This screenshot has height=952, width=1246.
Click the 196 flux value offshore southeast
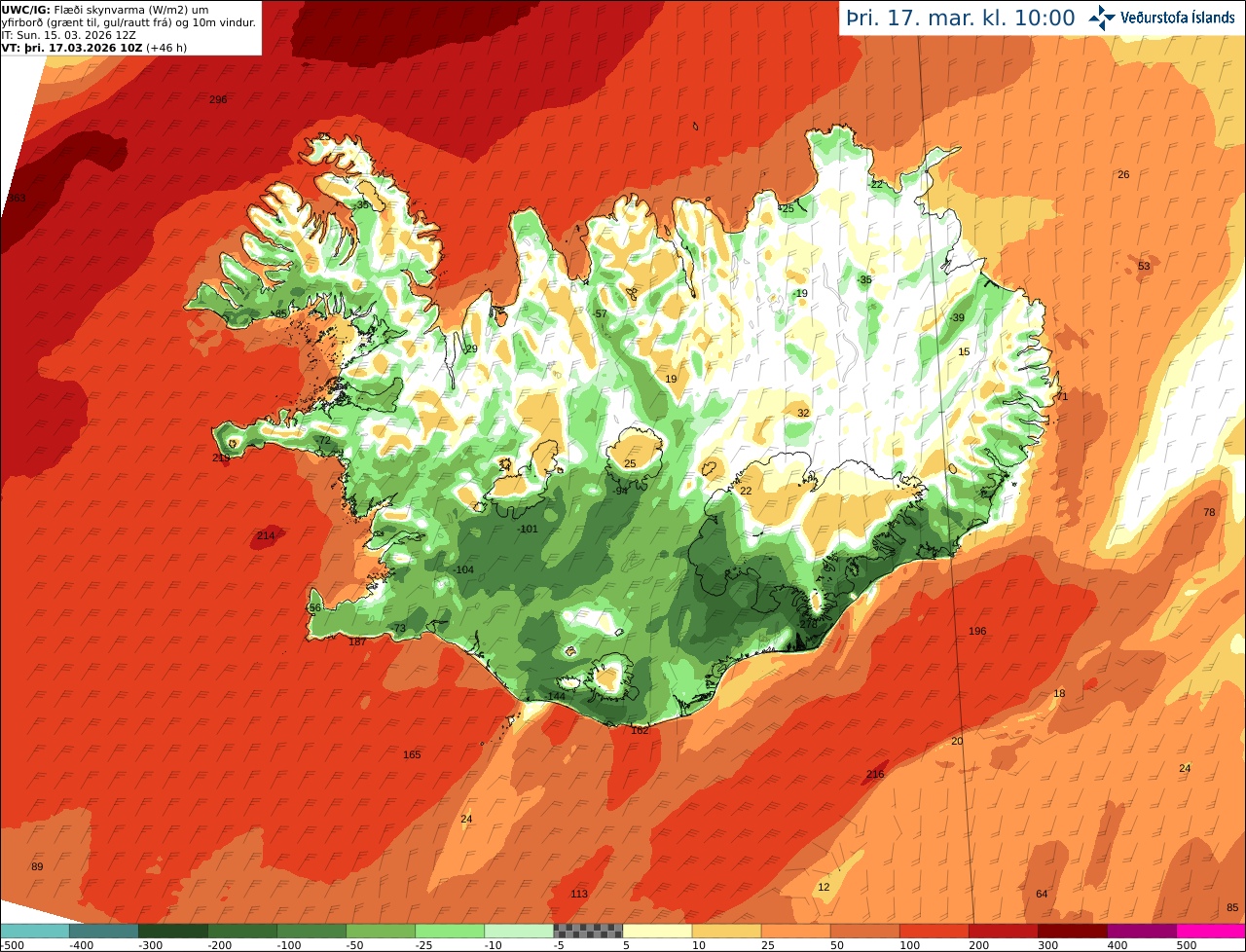pyautogui.click(x=977, y=631)
